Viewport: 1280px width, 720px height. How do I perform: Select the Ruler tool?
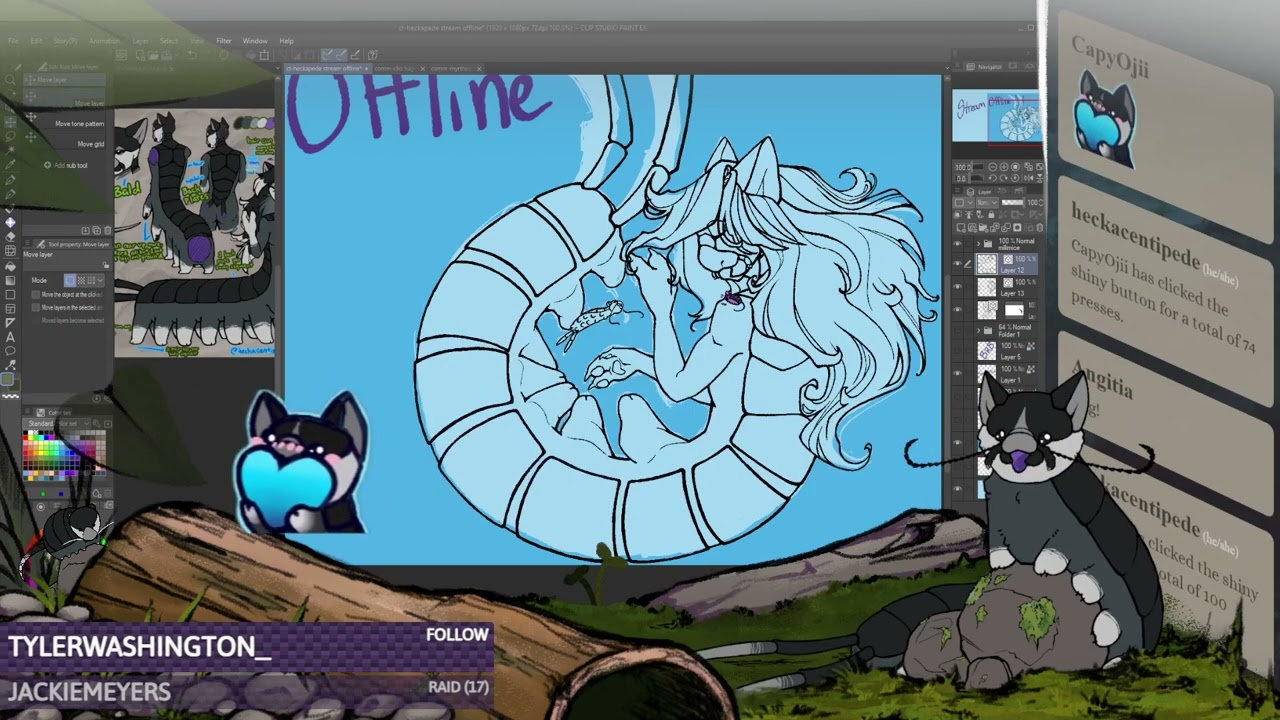pos(10,323)
